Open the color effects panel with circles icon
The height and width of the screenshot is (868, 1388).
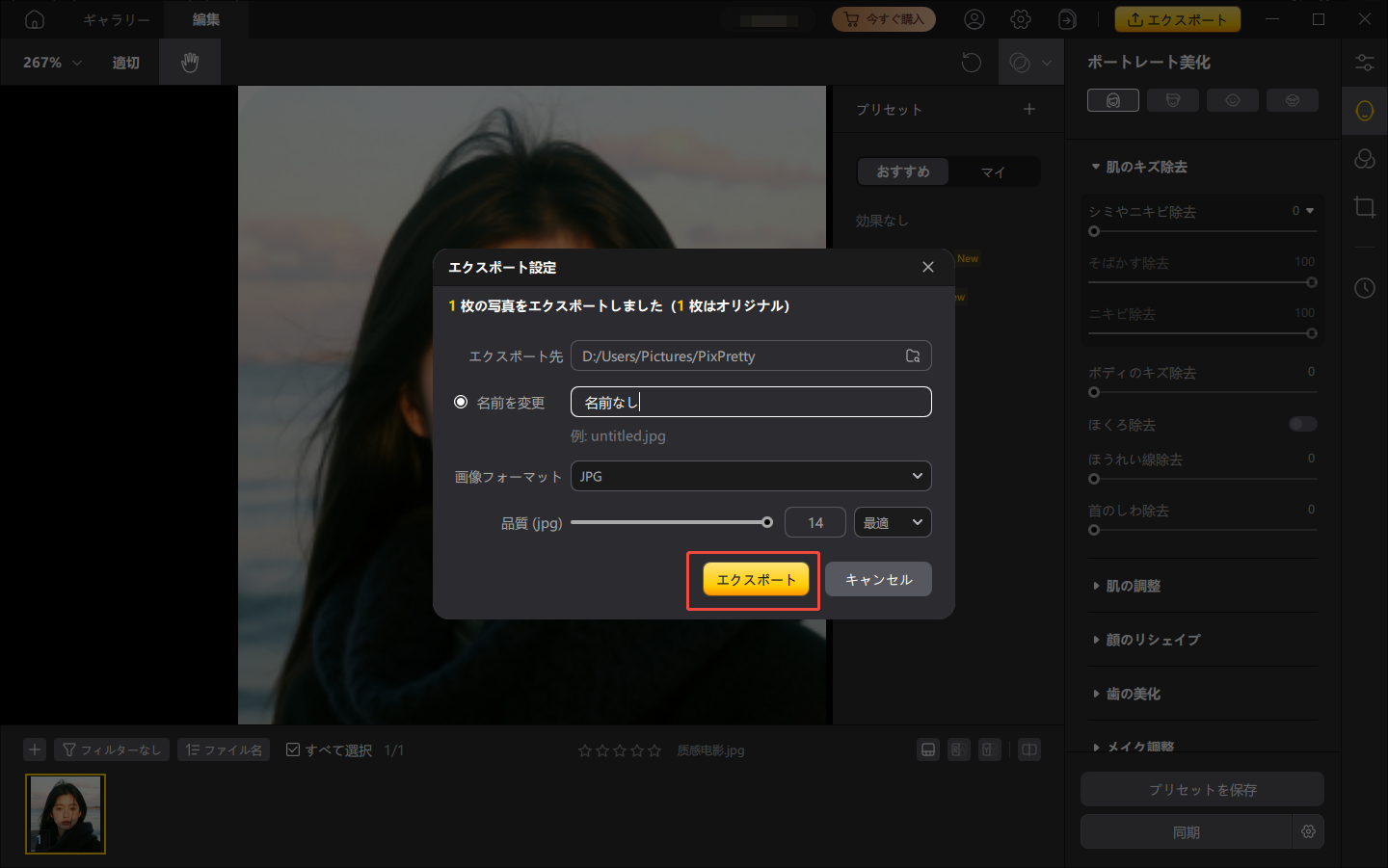(1365, 158)
